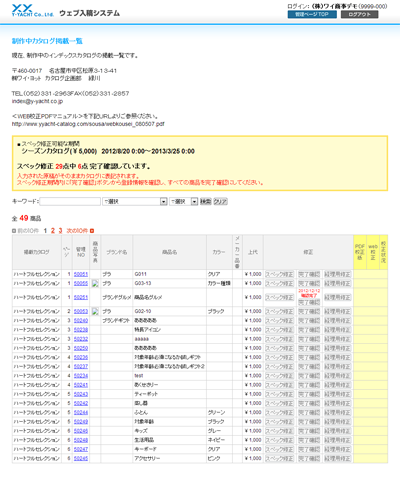
Task: Click the 次の10件 link
Action: [x=77, y=231]
